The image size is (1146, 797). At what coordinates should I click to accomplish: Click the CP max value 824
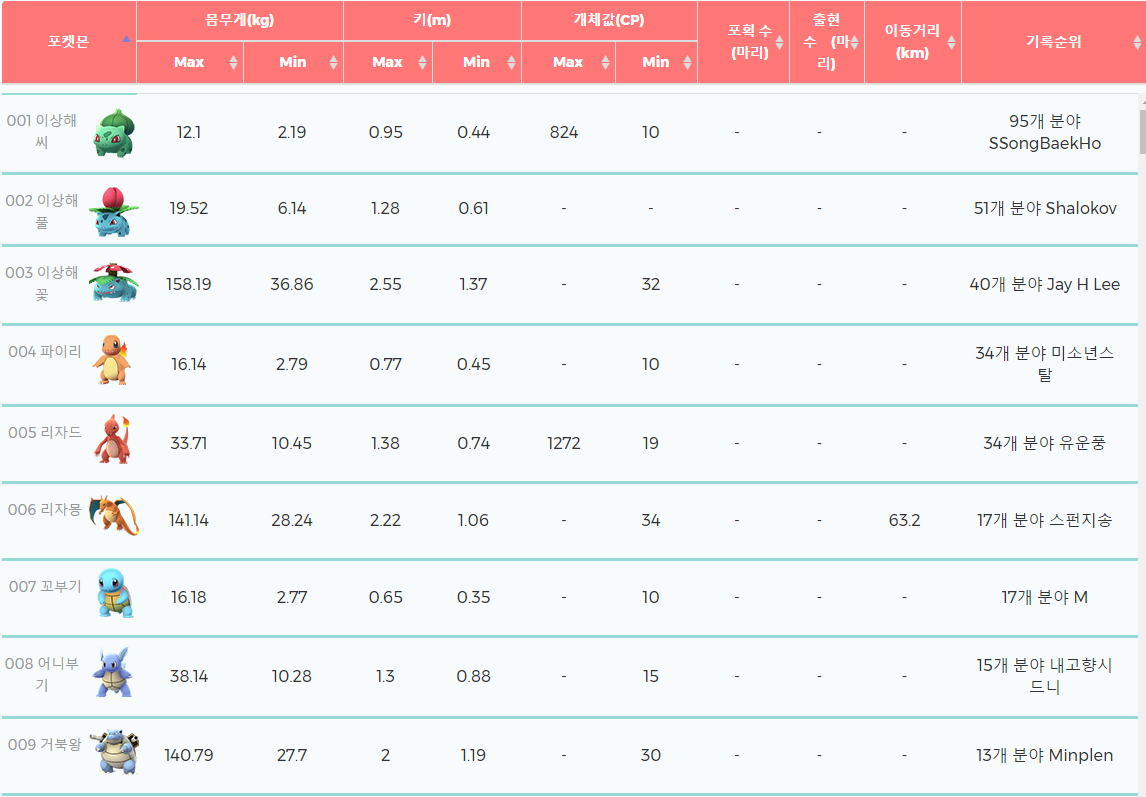(x=563, y=132)
